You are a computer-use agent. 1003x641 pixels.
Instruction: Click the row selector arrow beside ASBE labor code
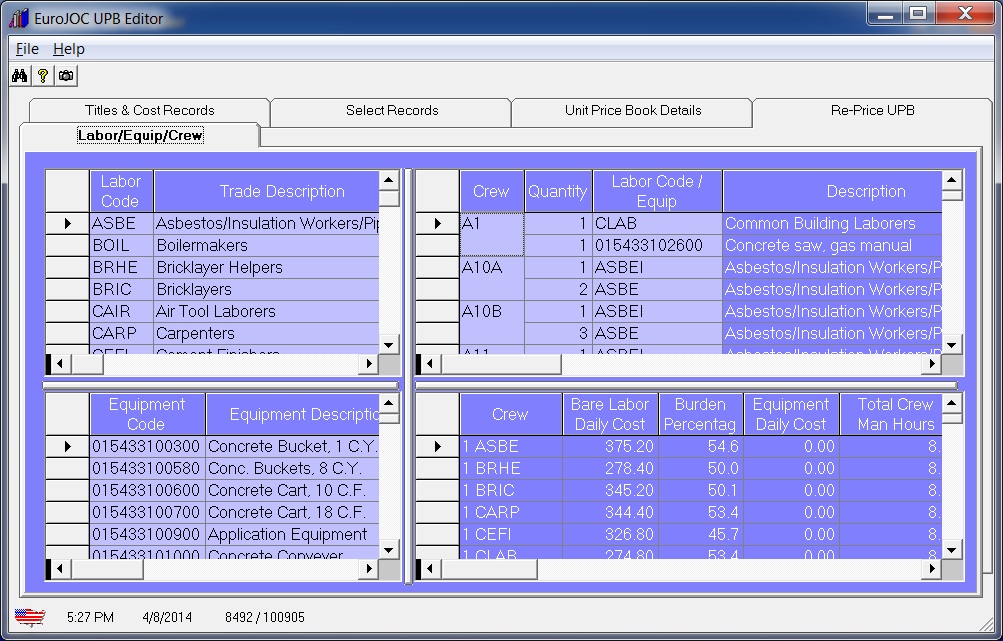tap(67, 224)
